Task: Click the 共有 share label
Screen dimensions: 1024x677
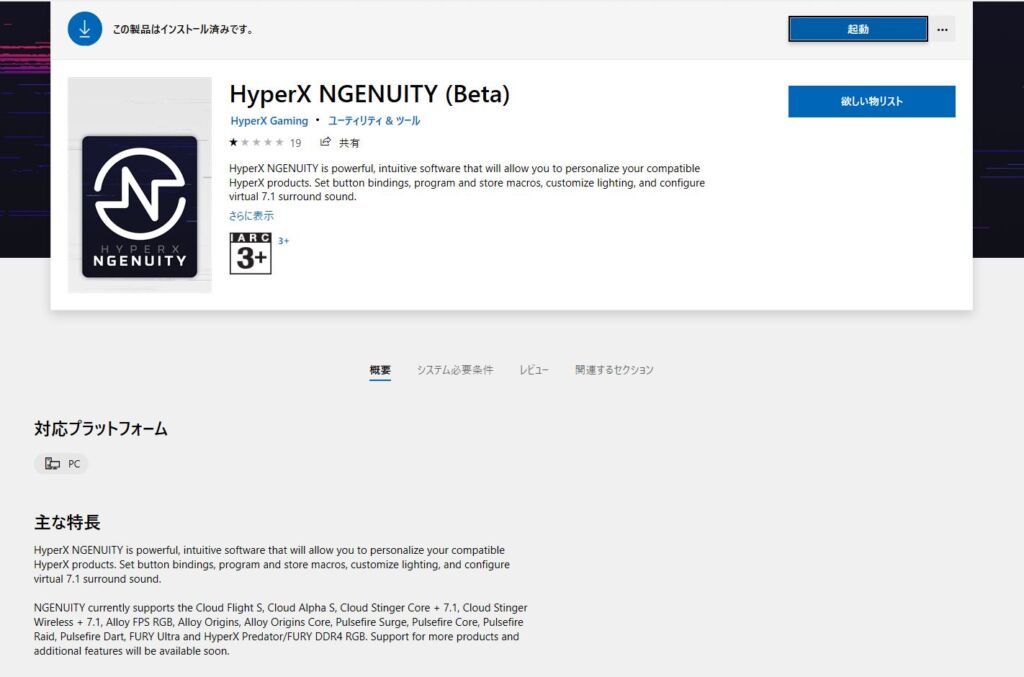Action: click(349, 143)
